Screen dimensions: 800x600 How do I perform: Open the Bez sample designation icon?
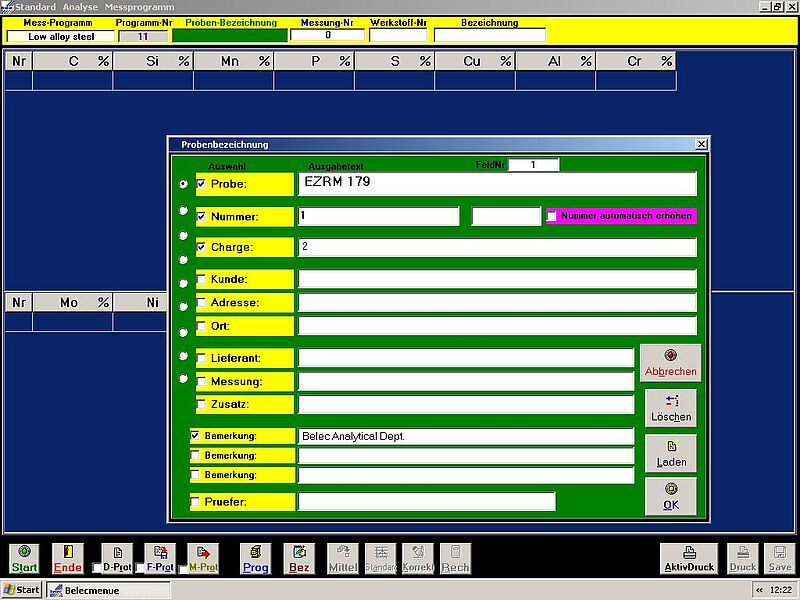[x=299, y=559]
